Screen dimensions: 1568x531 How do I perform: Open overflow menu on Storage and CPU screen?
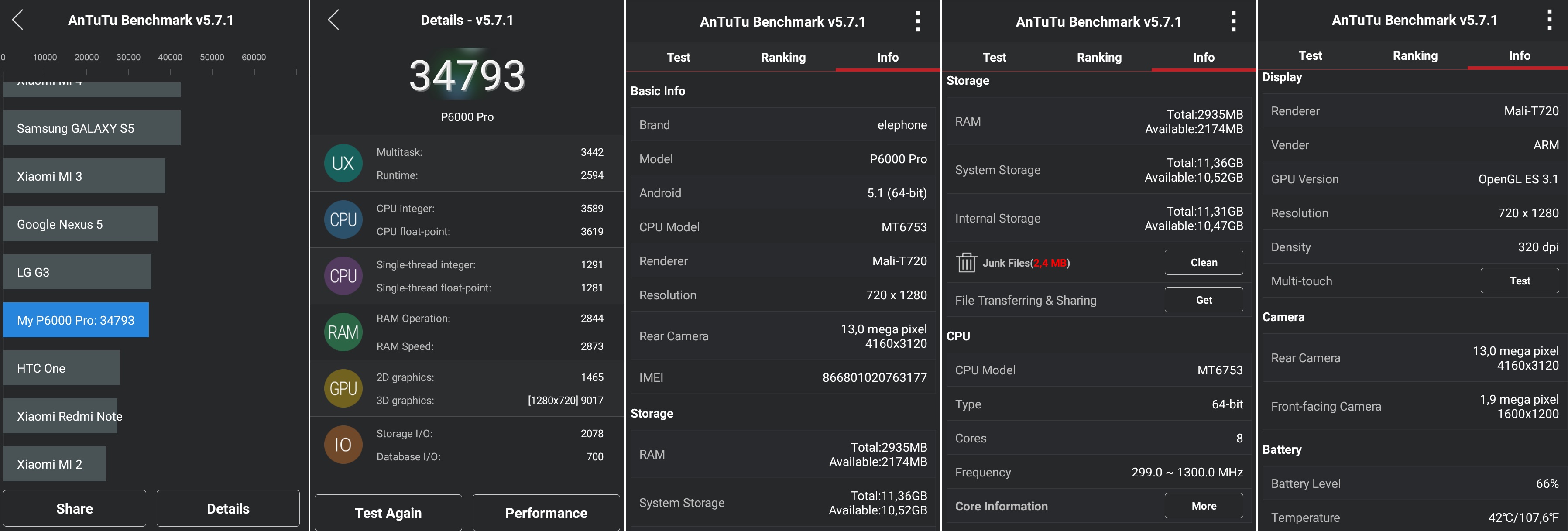(1233, 21)
